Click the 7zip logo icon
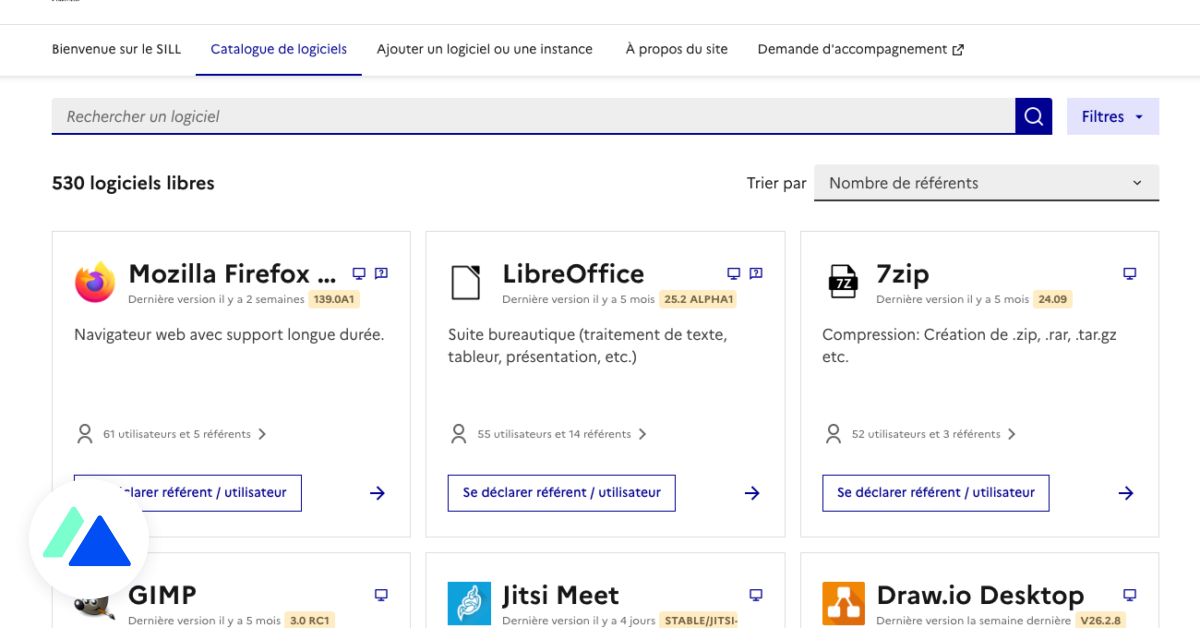 843,282
